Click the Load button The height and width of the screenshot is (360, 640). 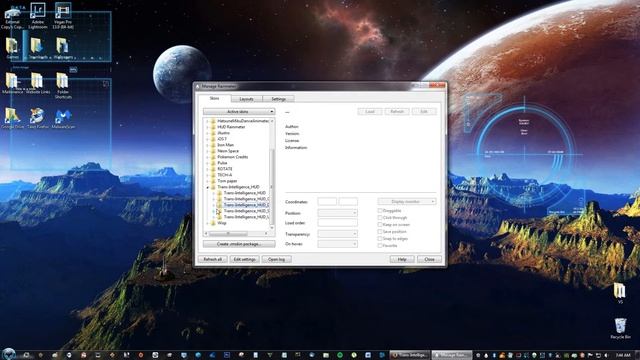coord(370,111)
